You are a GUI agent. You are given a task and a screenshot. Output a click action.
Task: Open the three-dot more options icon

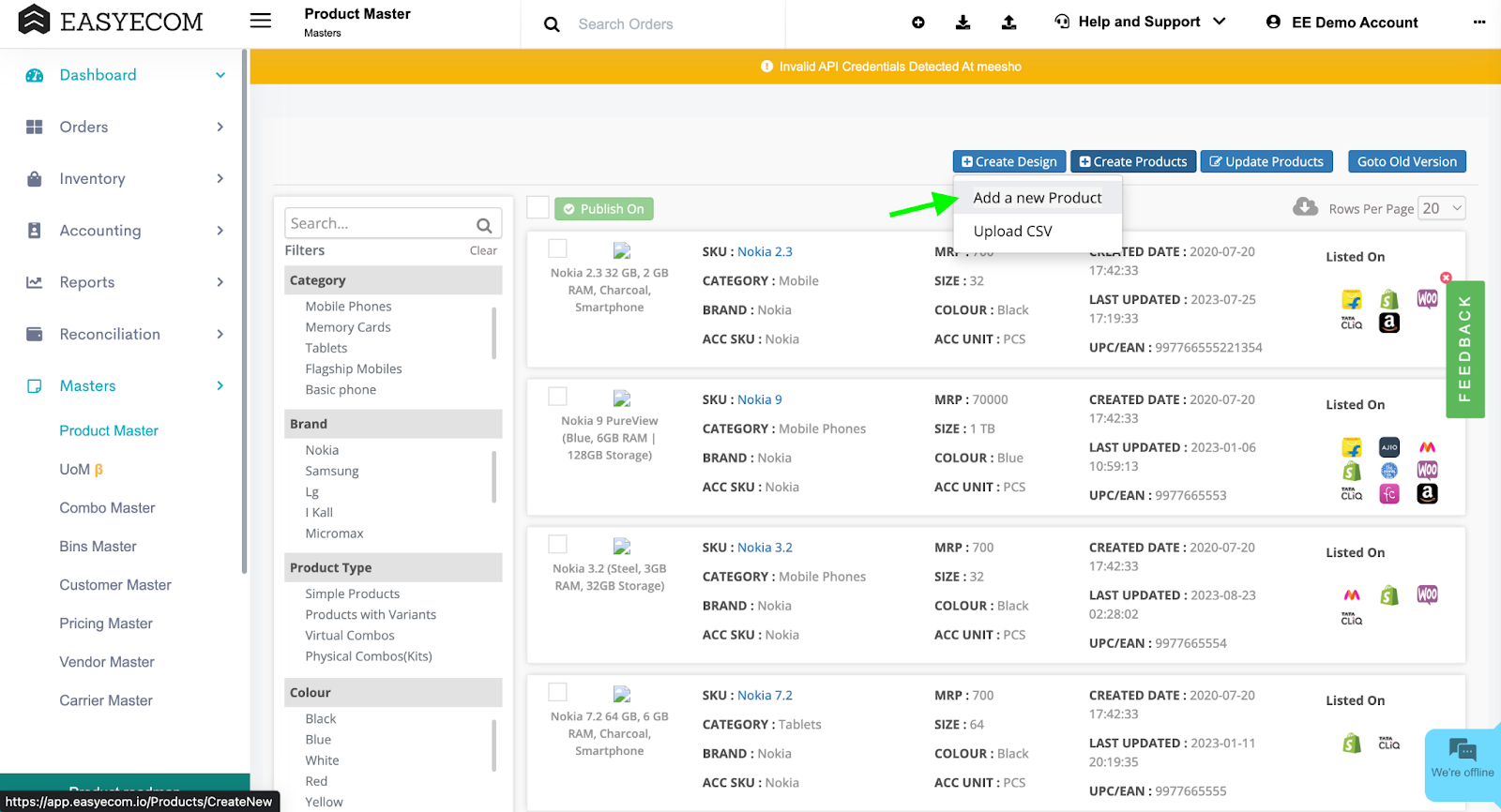coord(1479,23)
